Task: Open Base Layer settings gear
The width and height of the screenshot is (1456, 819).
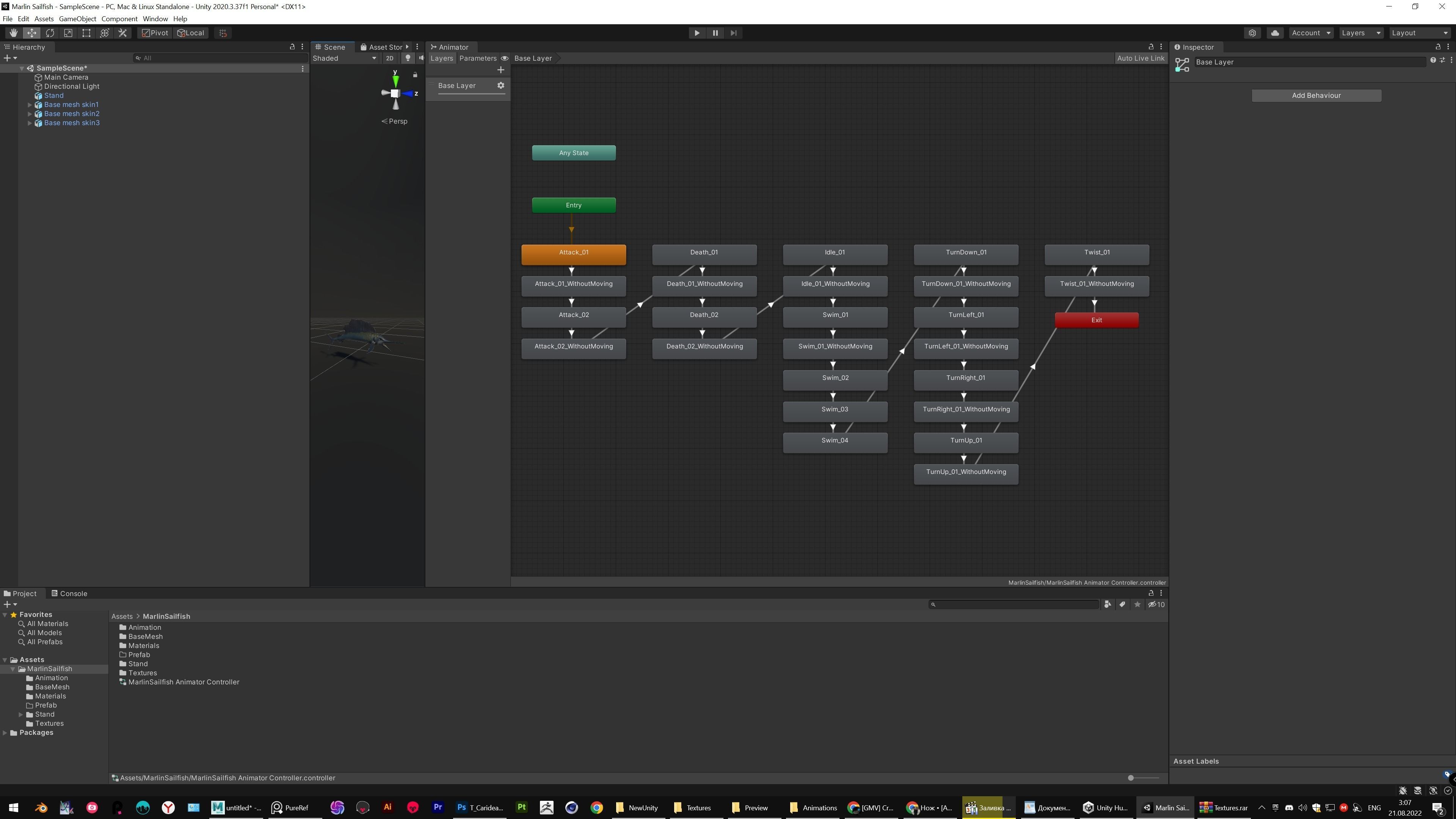Action: [x=500, y=85]
